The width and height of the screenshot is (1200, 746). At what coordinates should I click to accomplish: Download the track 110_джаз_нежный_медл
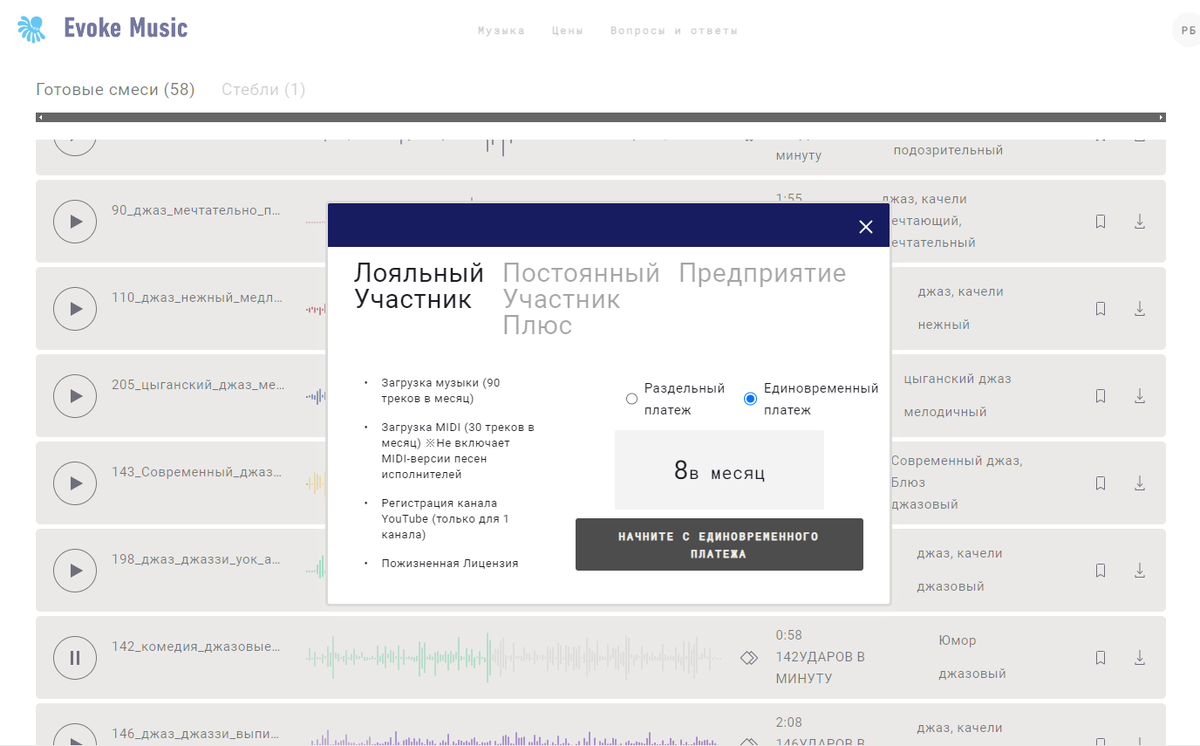(1139, 309)
